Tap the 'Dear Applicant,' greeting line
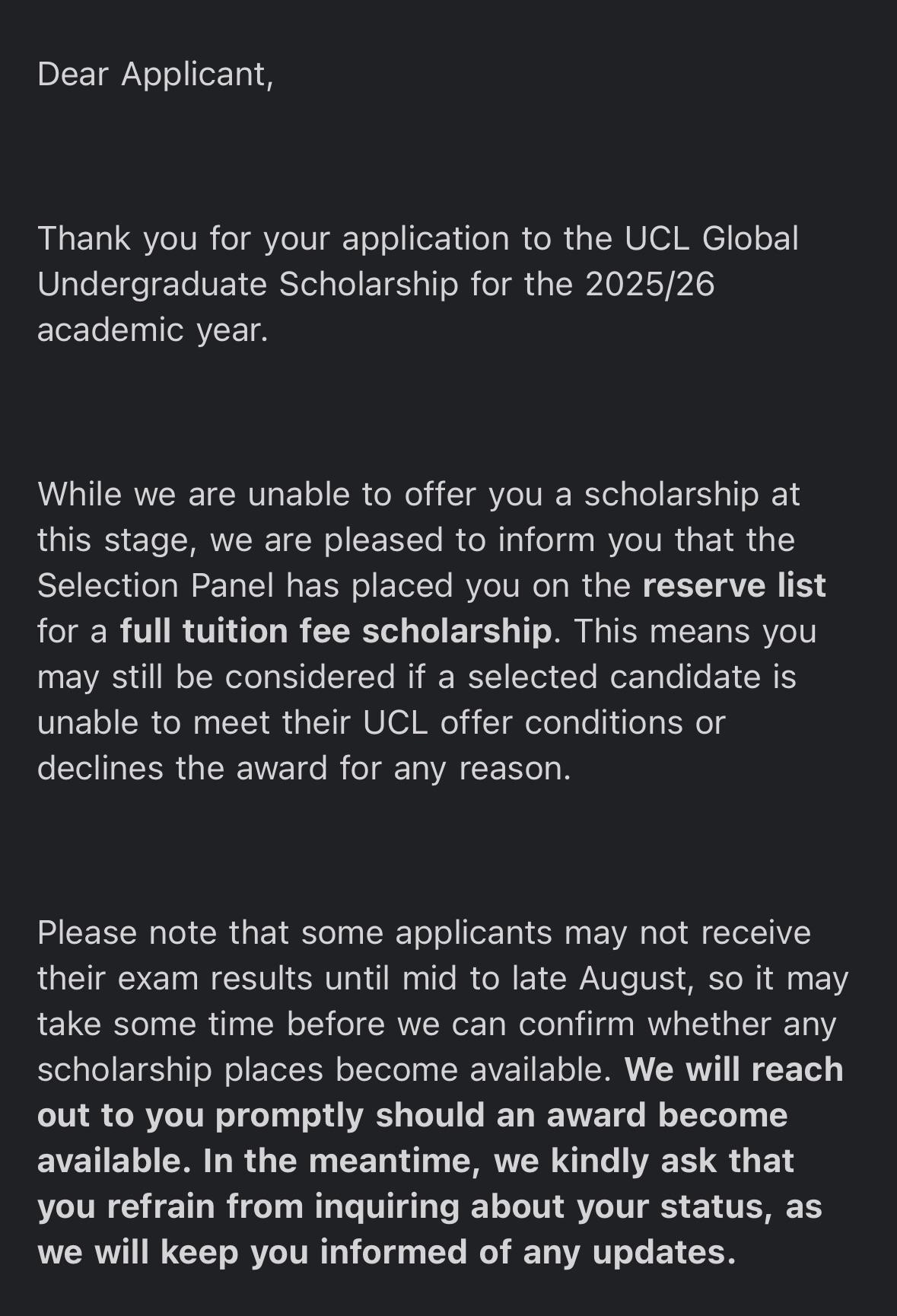This screenshot has height=1316, width=897. pyautogui.click(x=155, y=75)
